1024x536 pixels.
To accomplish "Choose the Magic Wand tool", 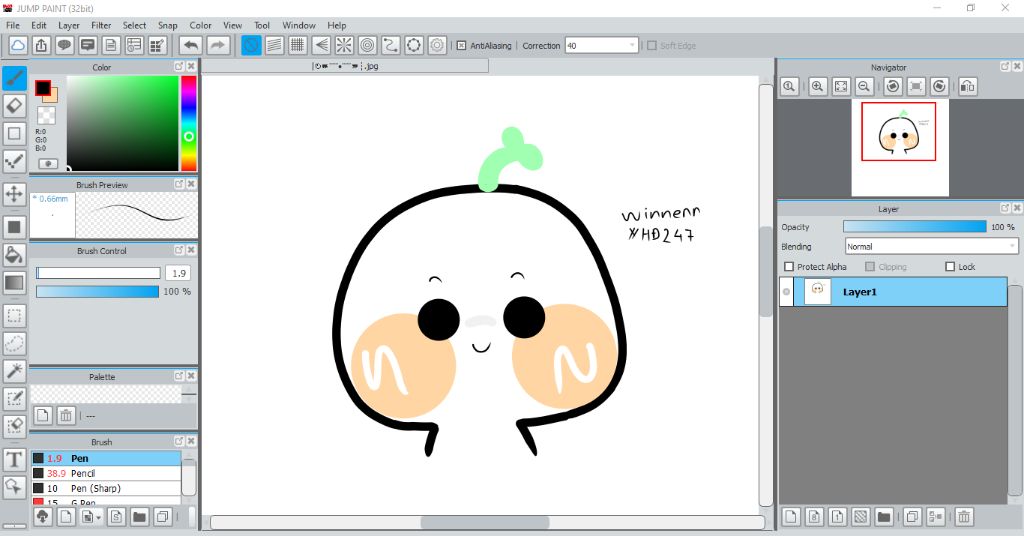I will (14, 371).
